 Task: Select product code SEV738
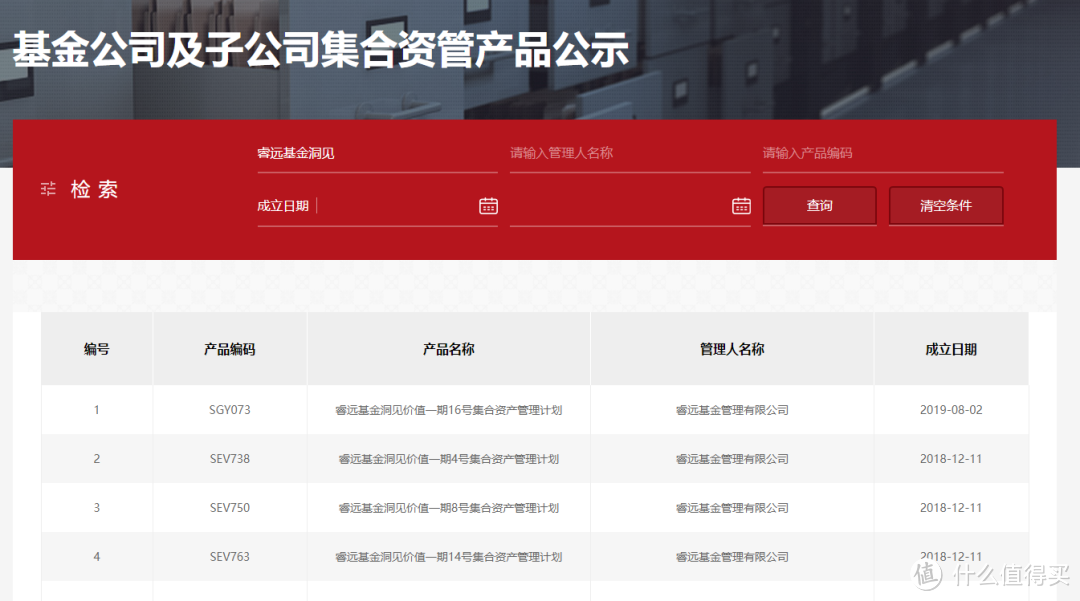(229, 458)
